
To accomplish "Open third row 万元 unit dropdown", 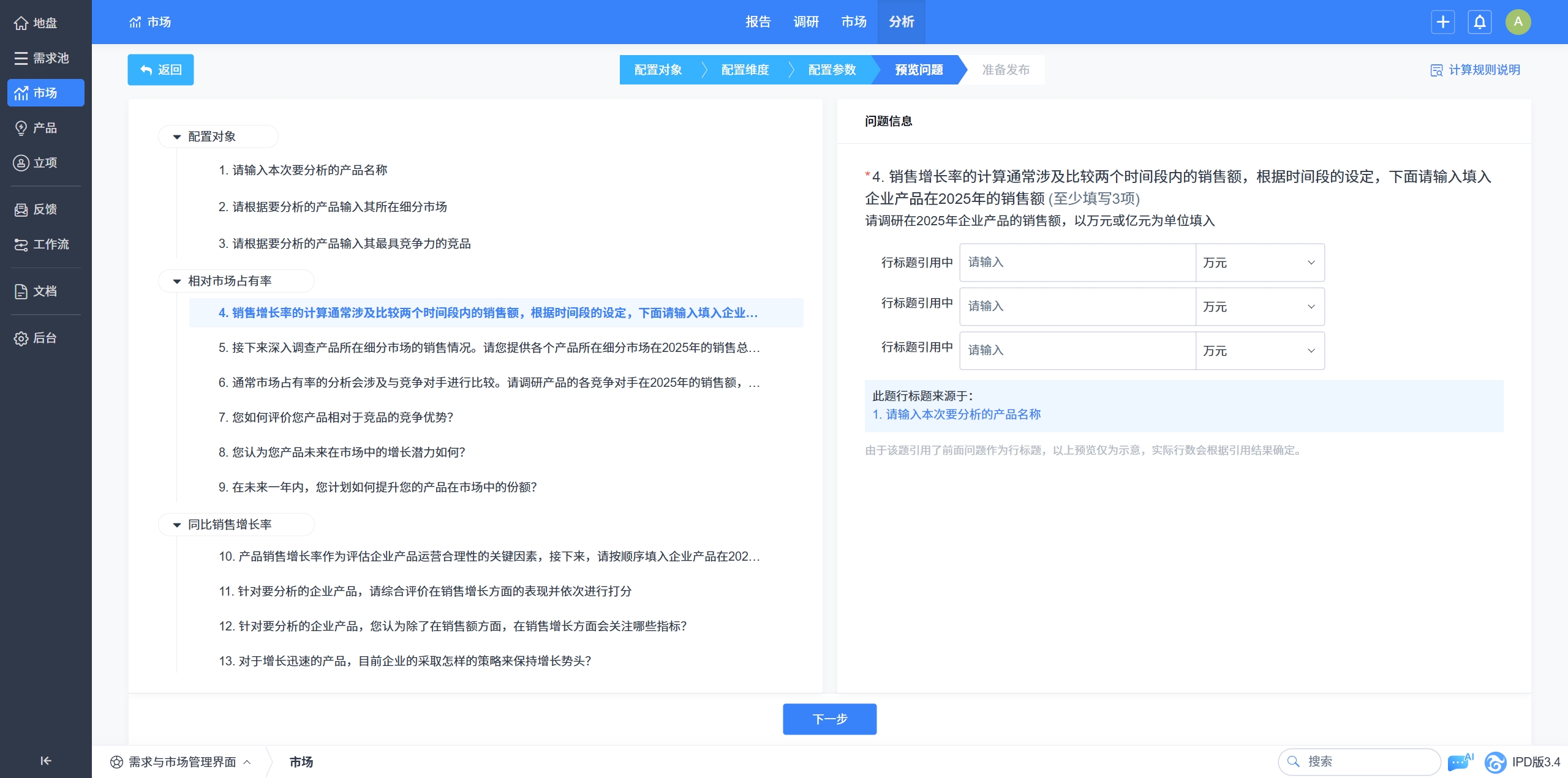I will tap(1259, 351).
